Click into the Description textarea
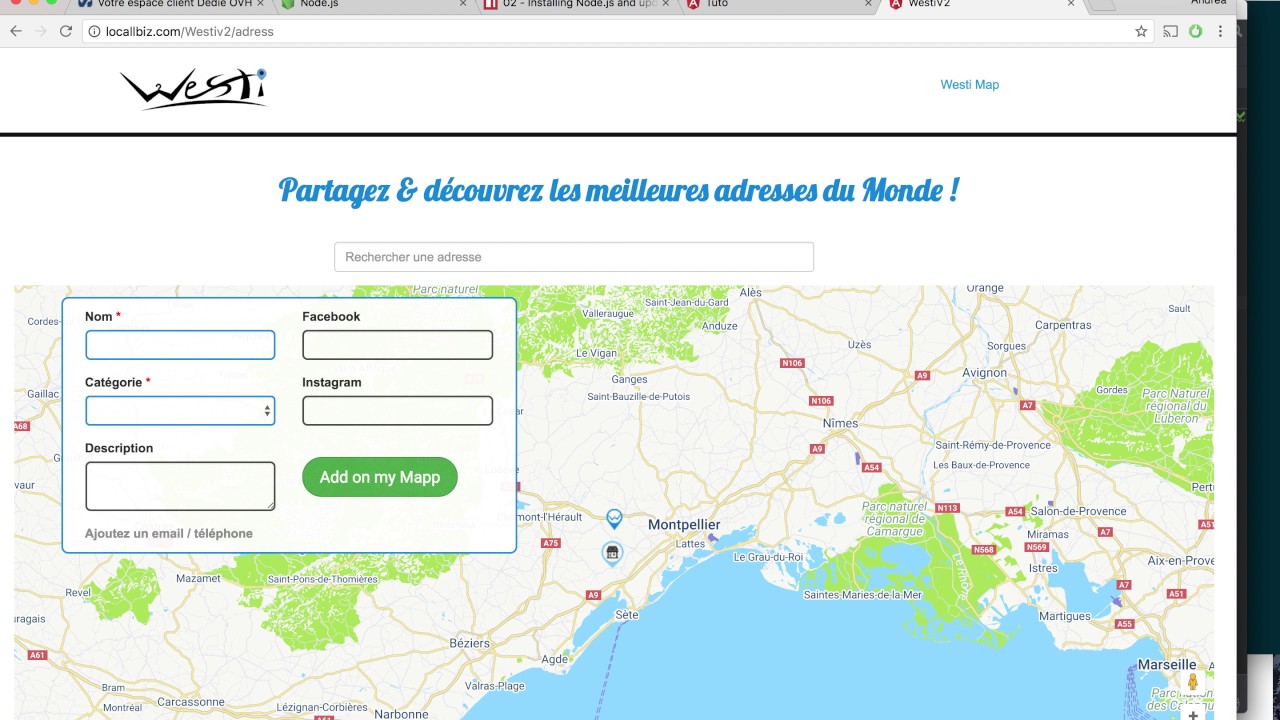Viewport: 1280px width, 720px height. click(x=180, y=486)
